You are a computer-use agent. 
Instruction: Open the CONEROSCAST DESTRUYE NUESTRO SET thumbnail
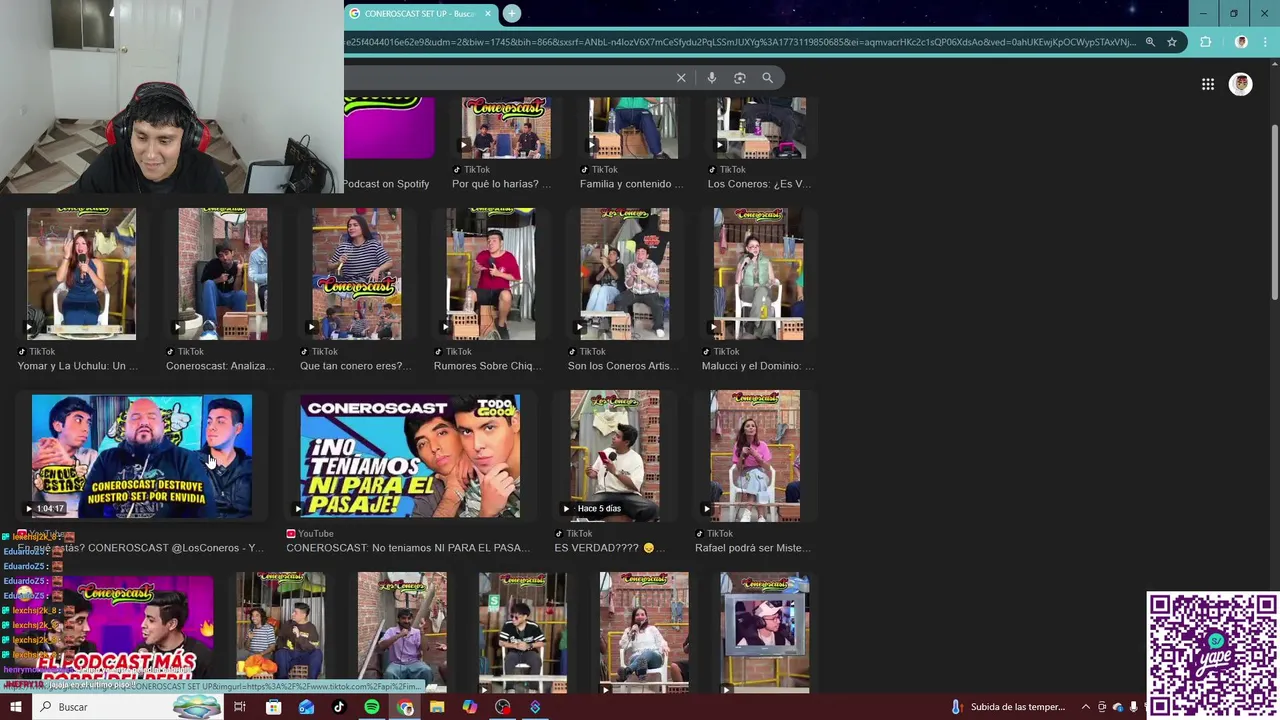pos(142,456)
